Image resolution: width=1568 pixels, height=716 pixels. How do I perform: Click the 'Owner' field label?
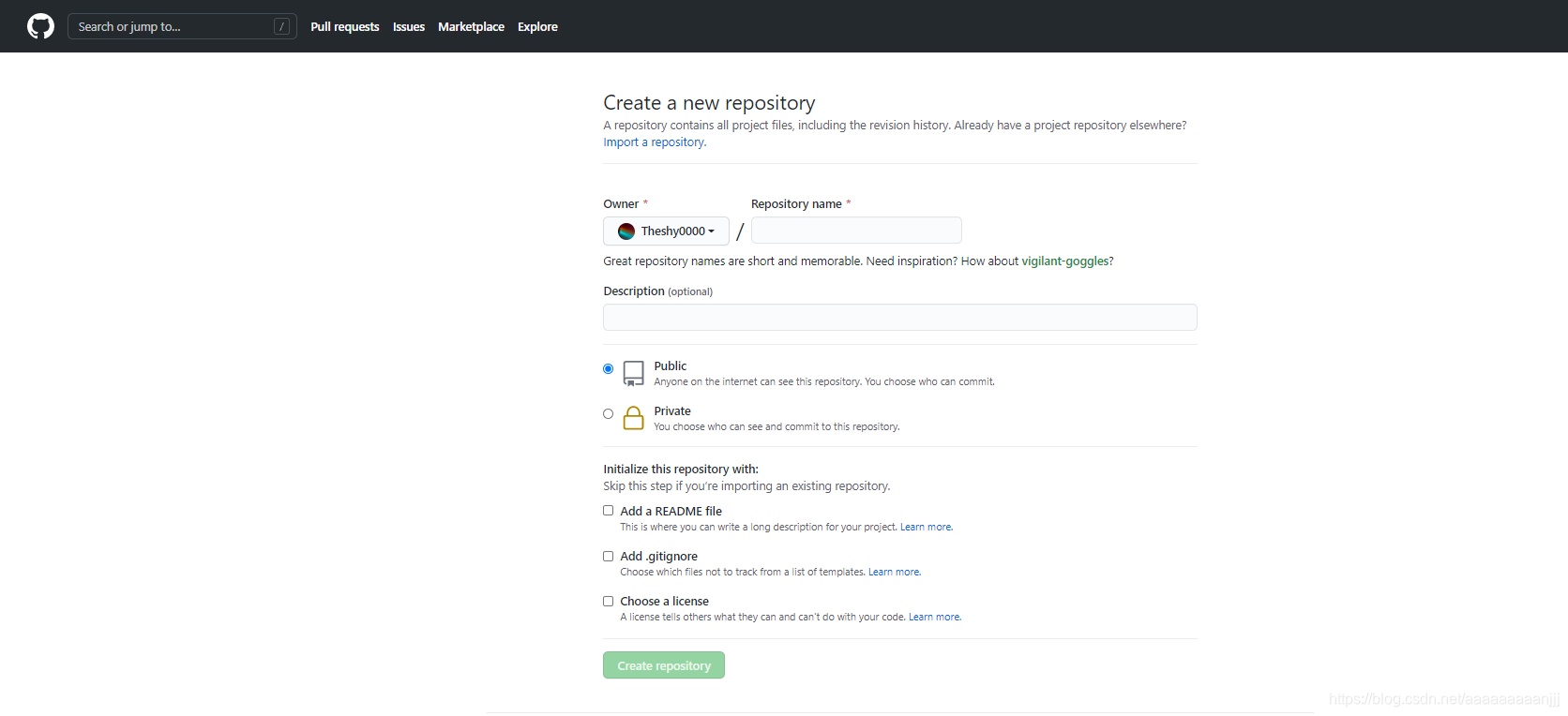[x=621, y=204]
